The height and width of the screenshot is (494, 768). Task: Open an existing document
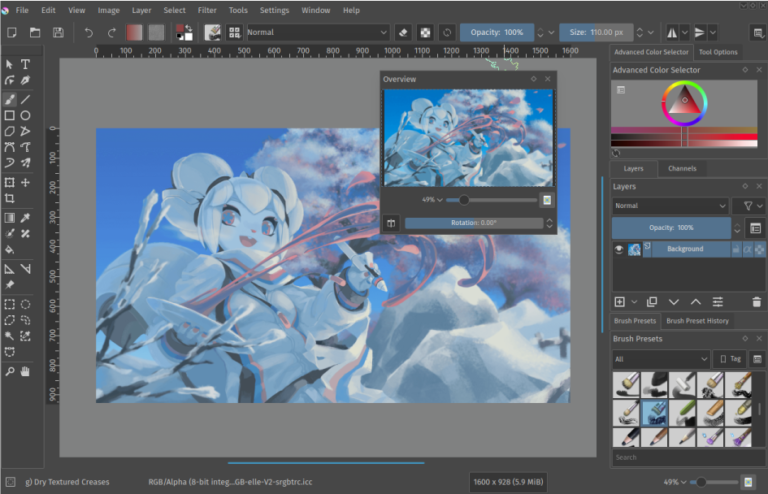35,32
